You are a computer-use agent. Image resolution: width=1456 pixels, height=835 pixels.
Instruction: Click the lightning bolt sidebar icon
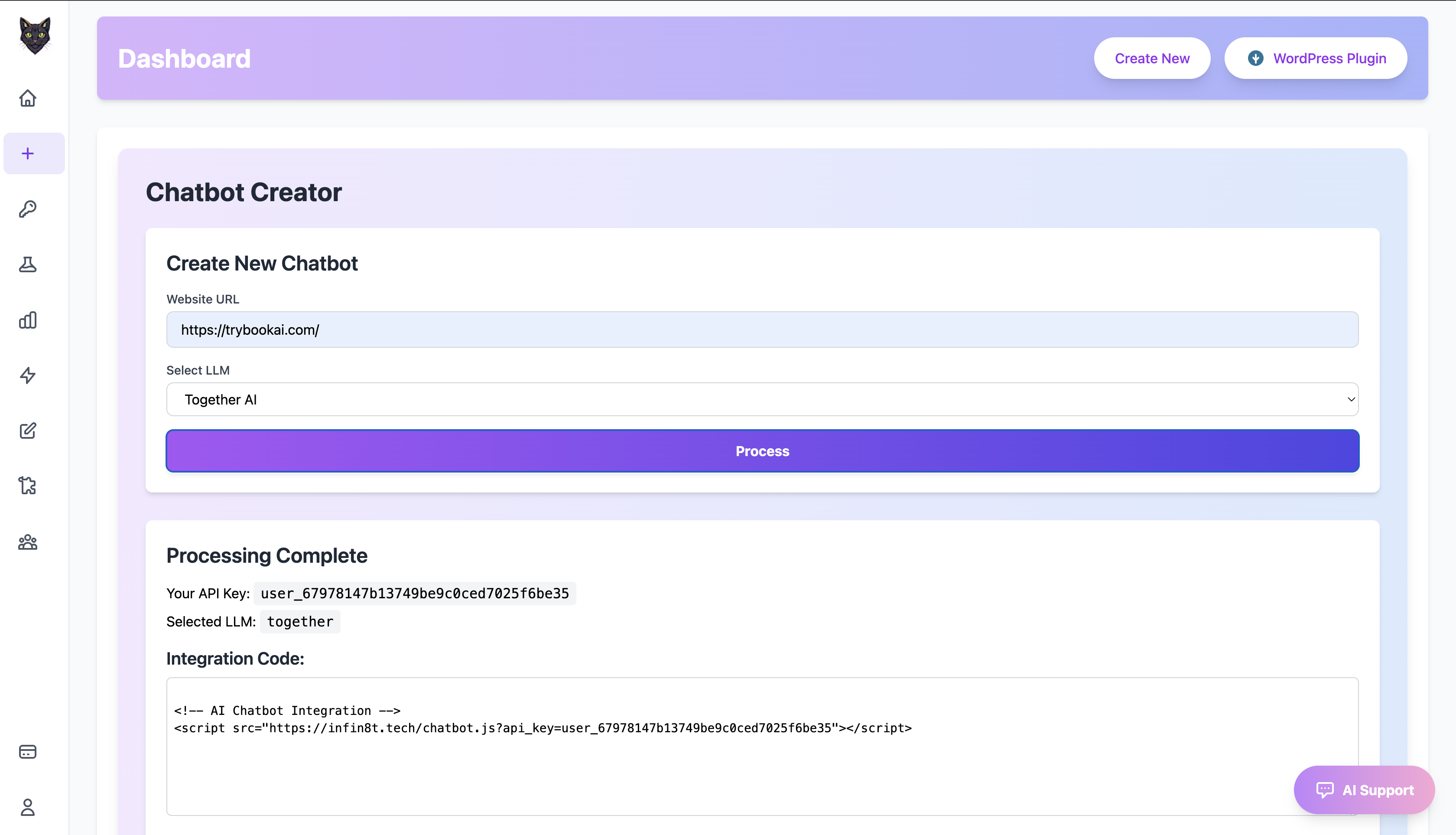(x=27, y=375)
